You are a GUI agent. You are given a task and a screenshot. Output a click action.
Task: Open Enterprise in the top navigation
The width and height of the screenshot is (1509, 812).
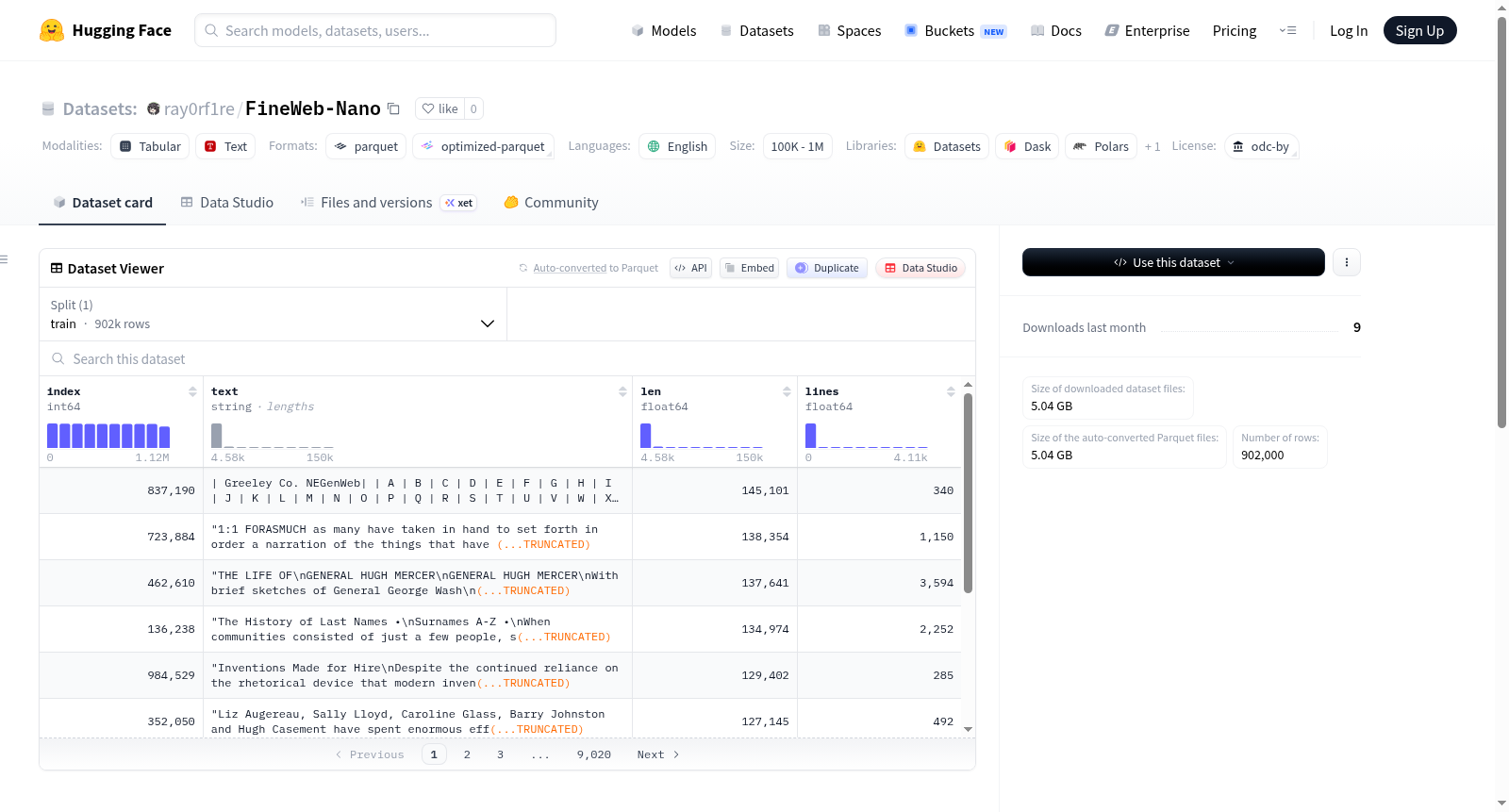1147,30
